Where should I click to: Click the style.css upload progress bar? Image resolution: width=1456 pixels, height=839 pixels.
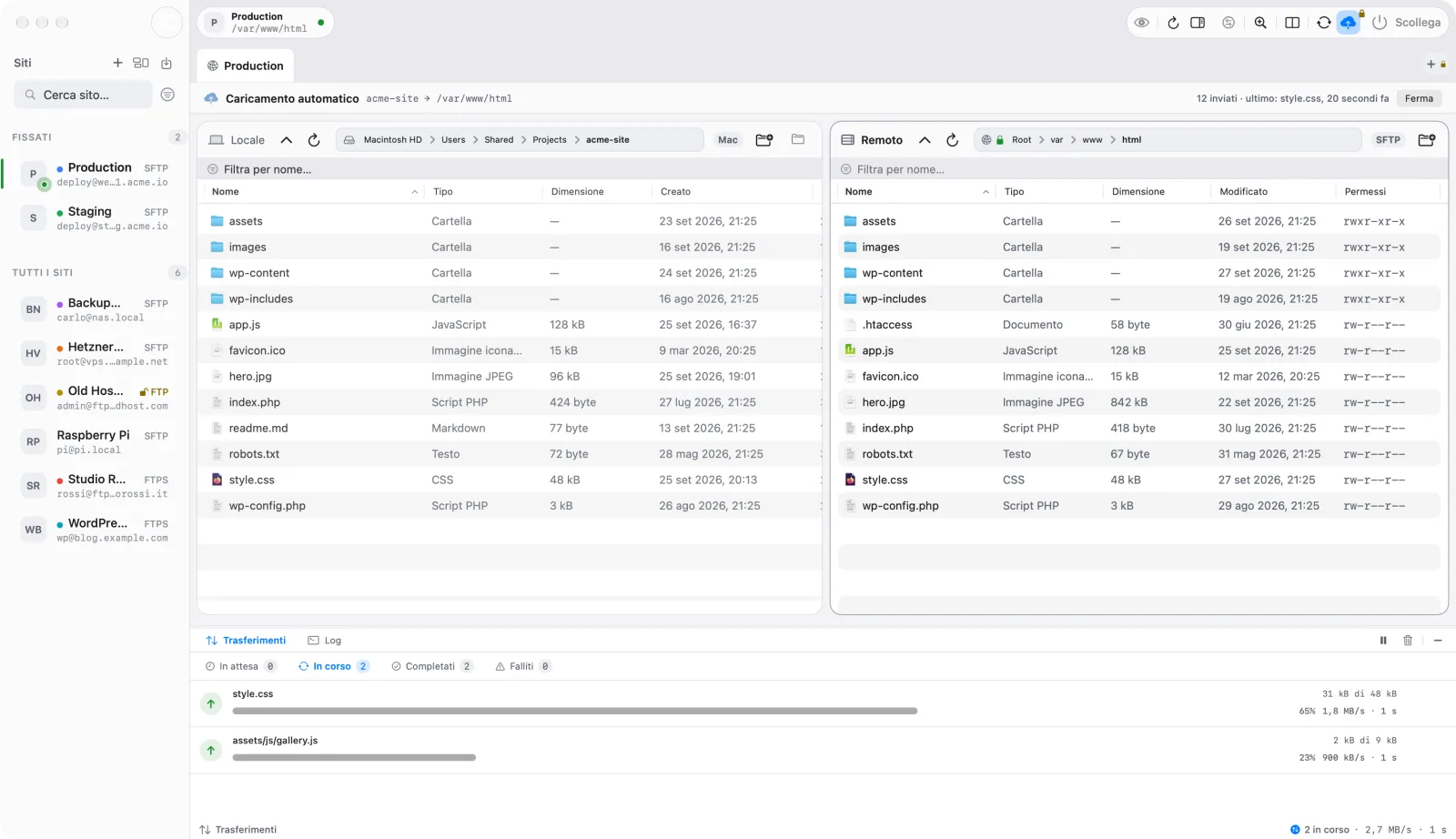click(574, 711)
